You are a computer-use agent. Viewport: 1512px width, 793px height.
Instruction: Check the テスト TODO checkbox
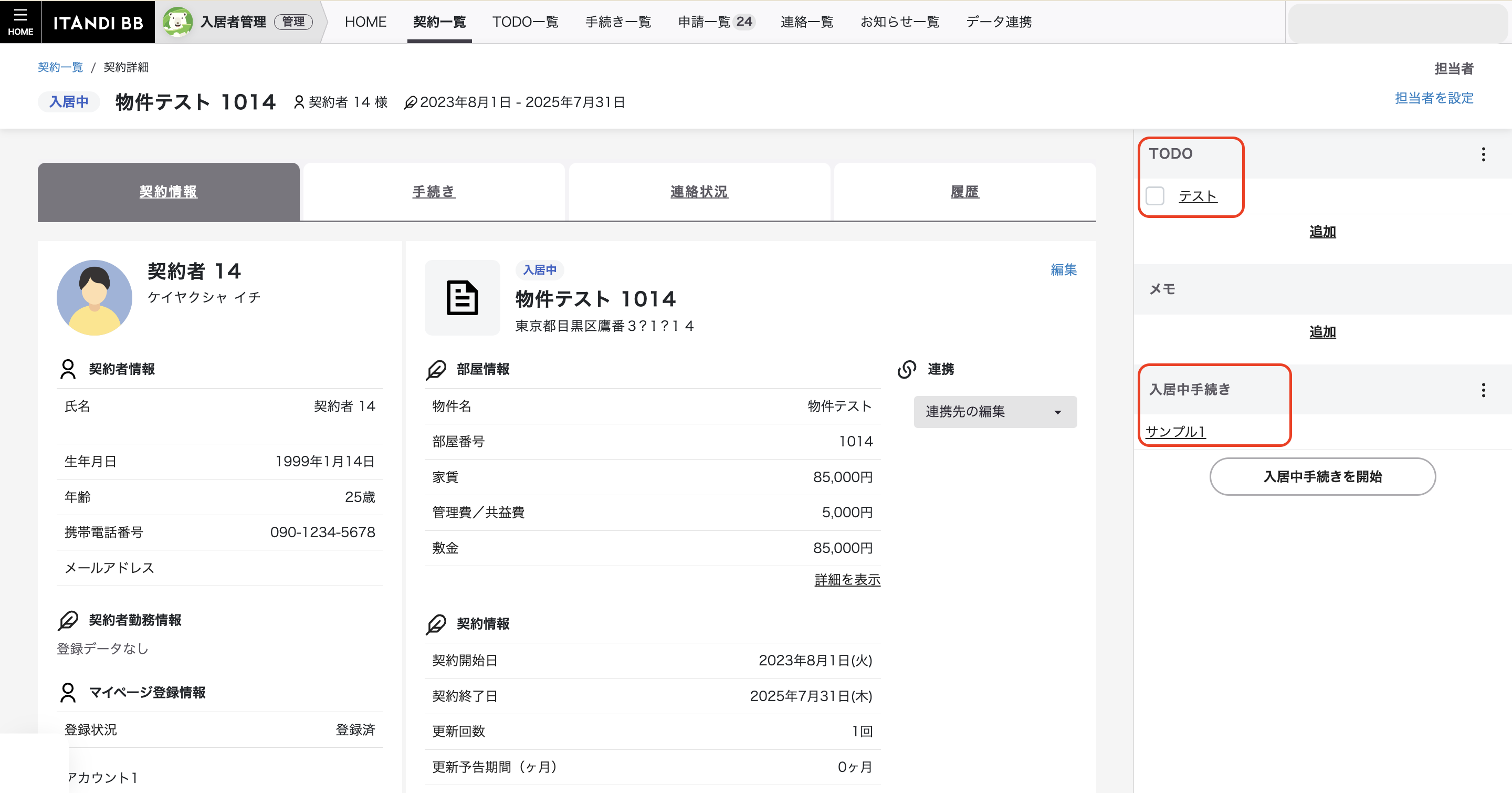(1154, 195)
